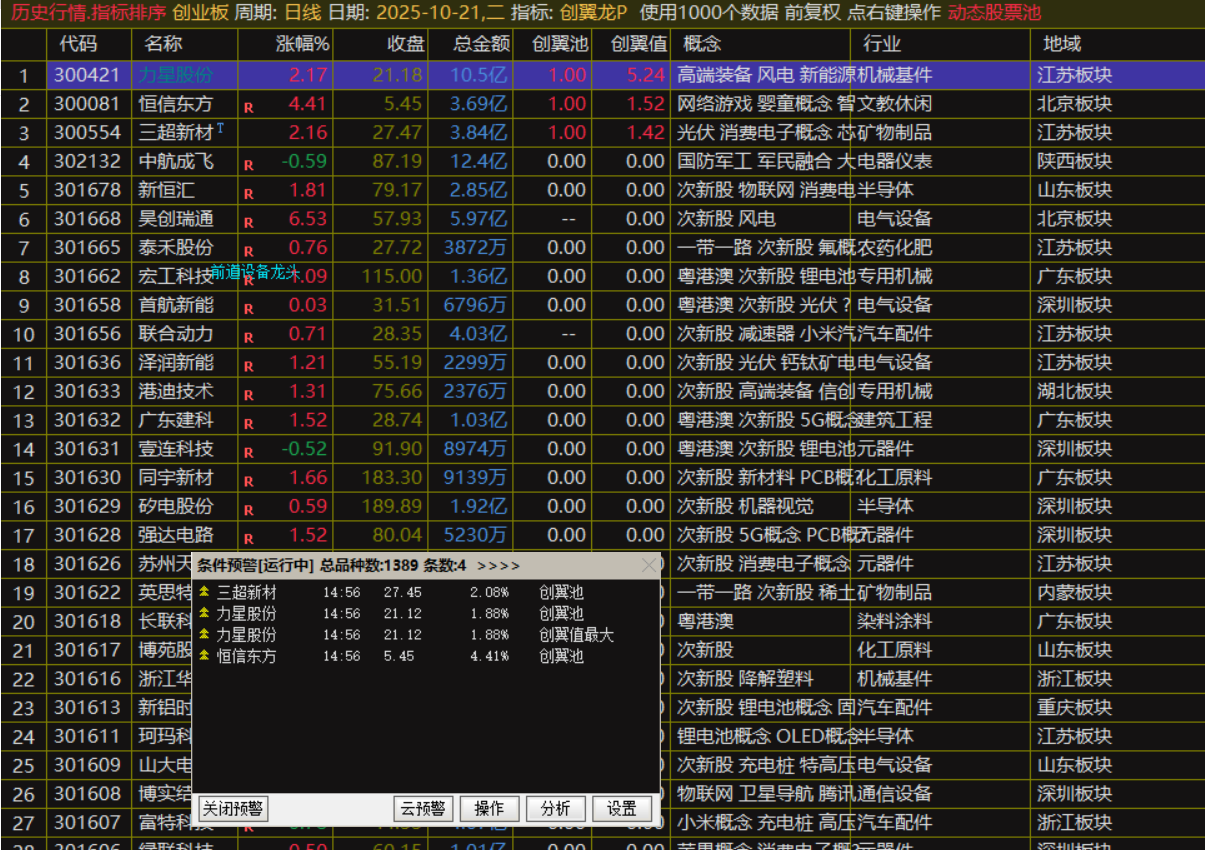This screenshot has width=1205, height=850.
Task: Click the 云预警 button
Action: coord(423,809)
